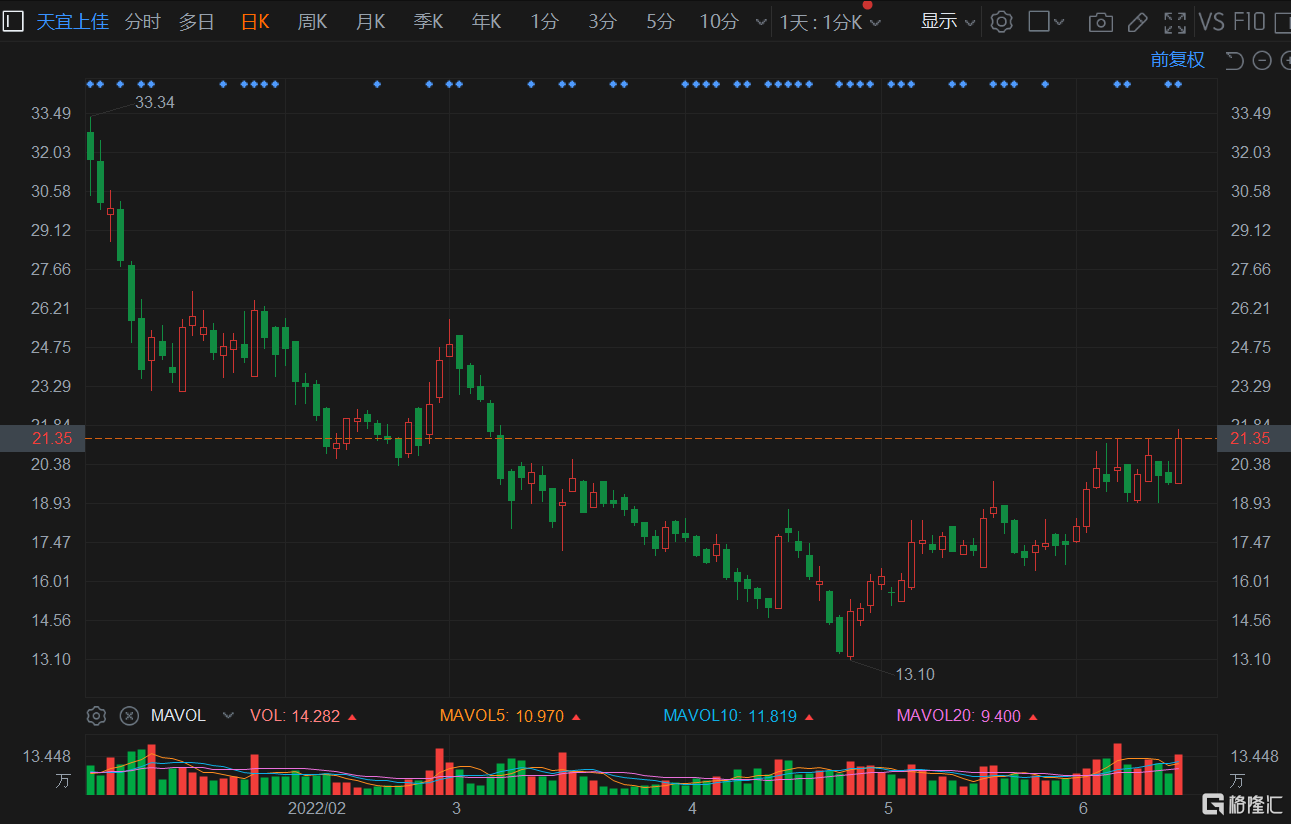
Task: Click the 前复权 adjustment link
Action: click(1177, 60)
